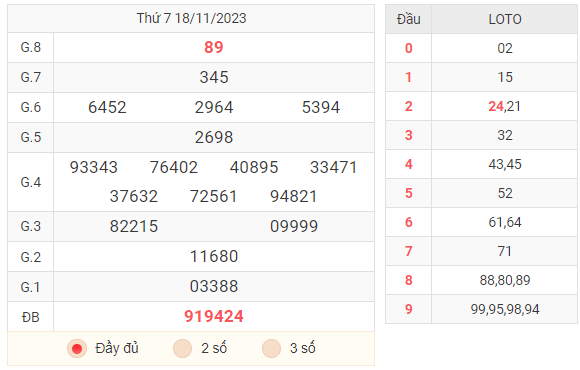Click the G.7 prize number 345

[x=214, y=77]
